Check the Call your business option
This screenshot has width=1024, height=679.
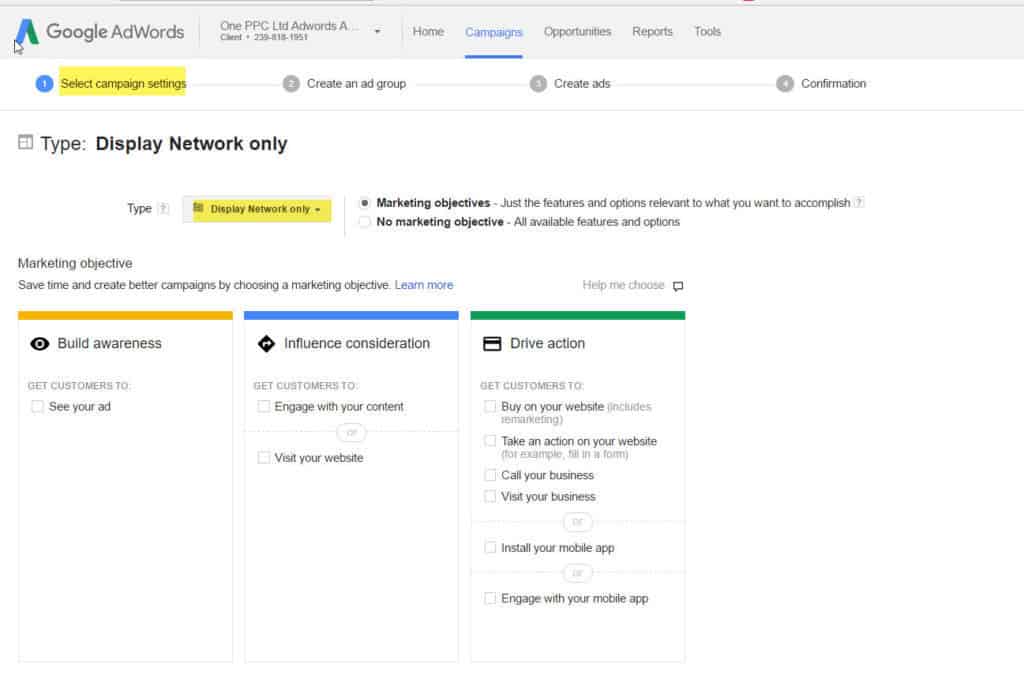coord(490,475)
